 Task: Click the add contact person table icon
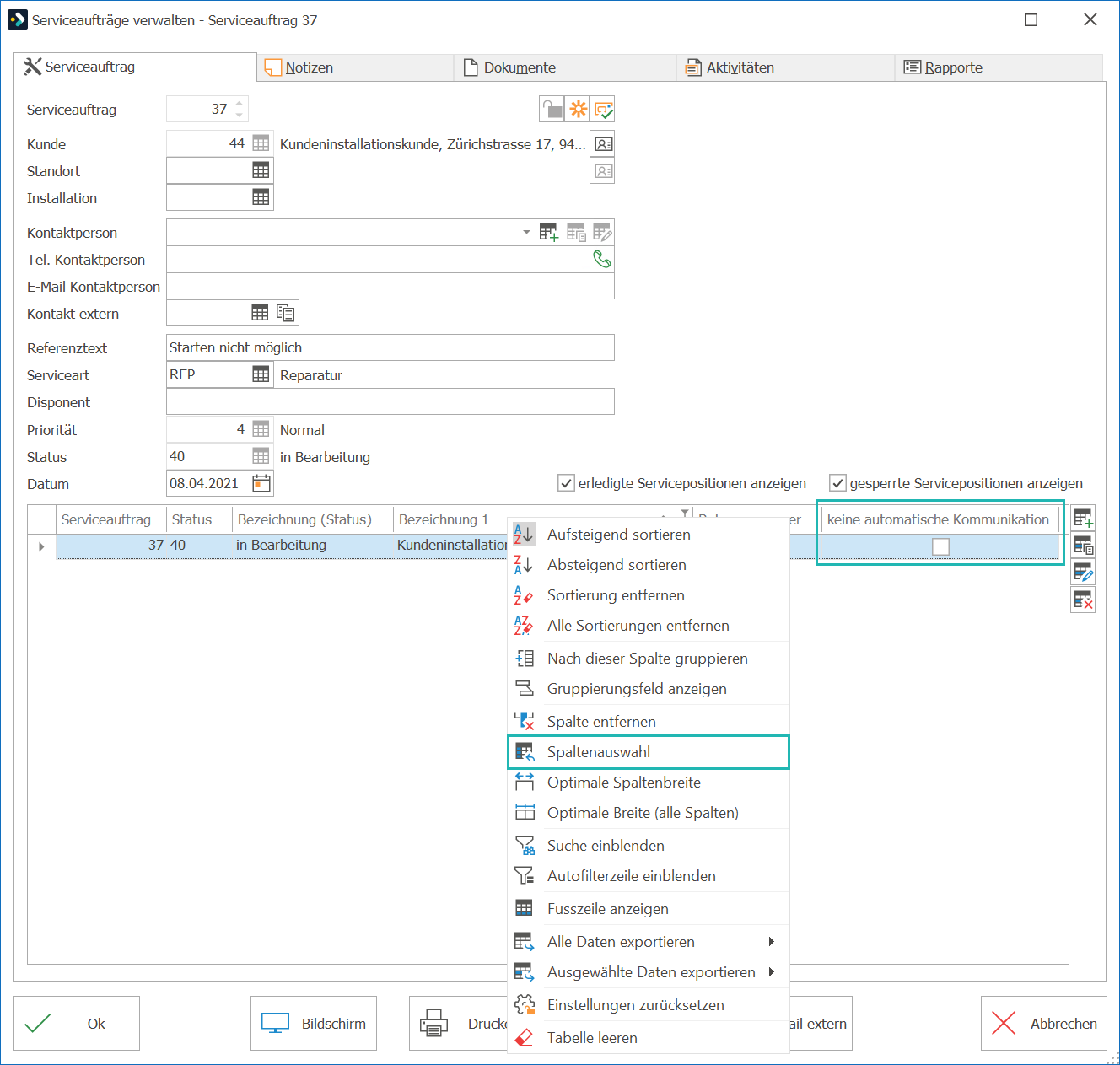[549, 232]
